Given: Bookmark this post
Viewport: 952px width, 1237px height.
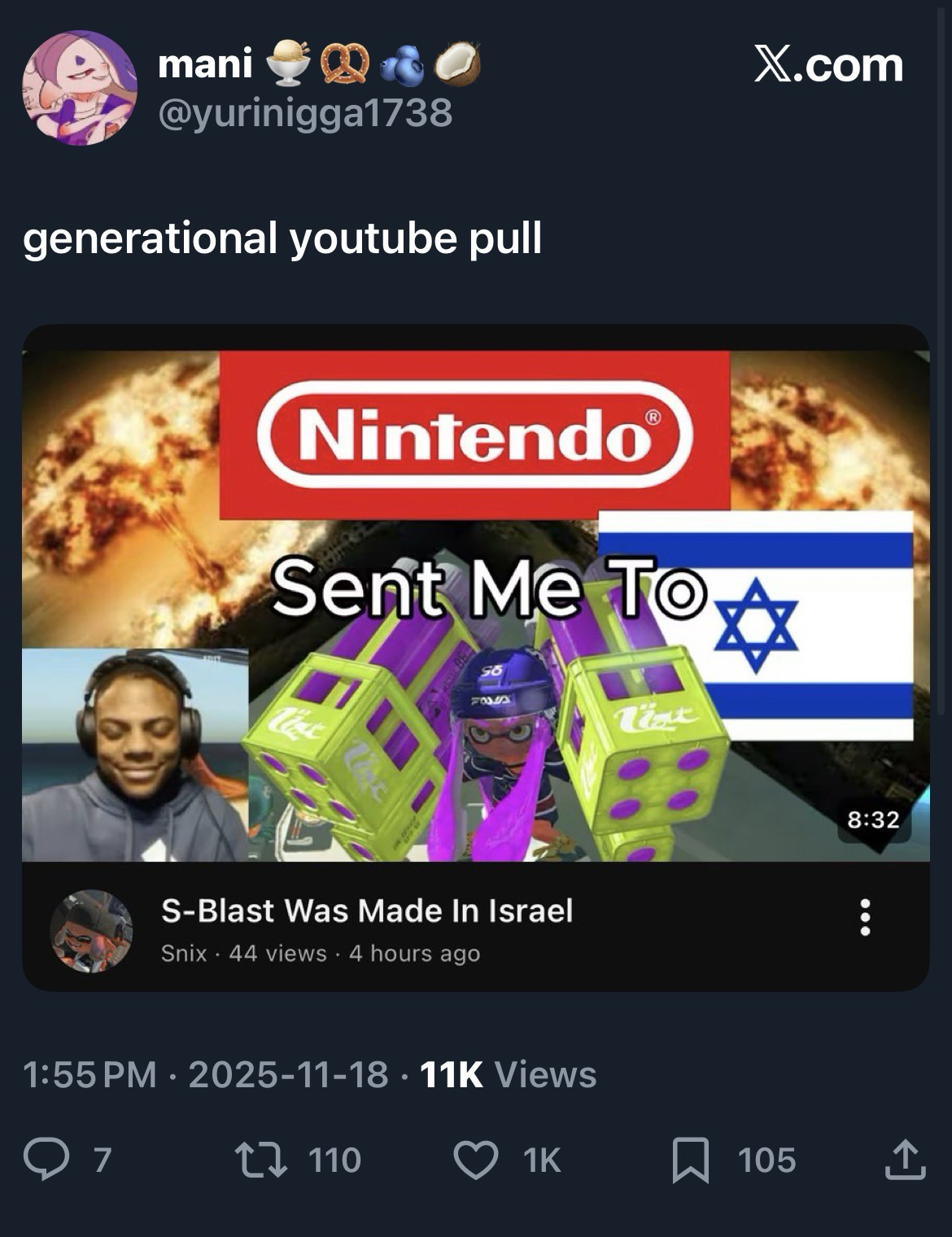Looking at the screenshot, I should tap(690, 1159).
